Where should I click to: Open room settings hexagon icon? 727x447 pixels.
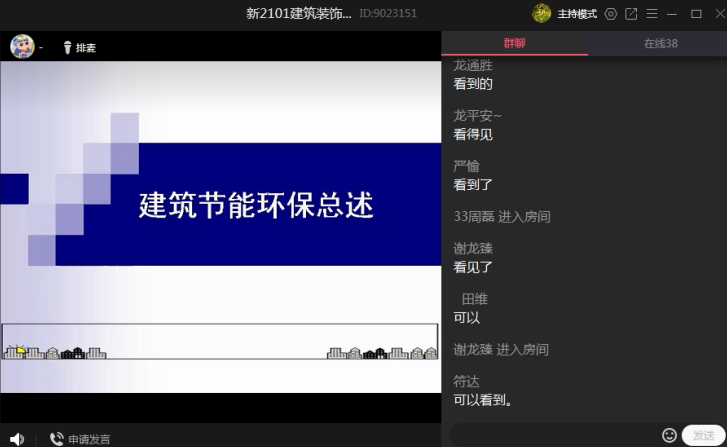tap(611, 14)
